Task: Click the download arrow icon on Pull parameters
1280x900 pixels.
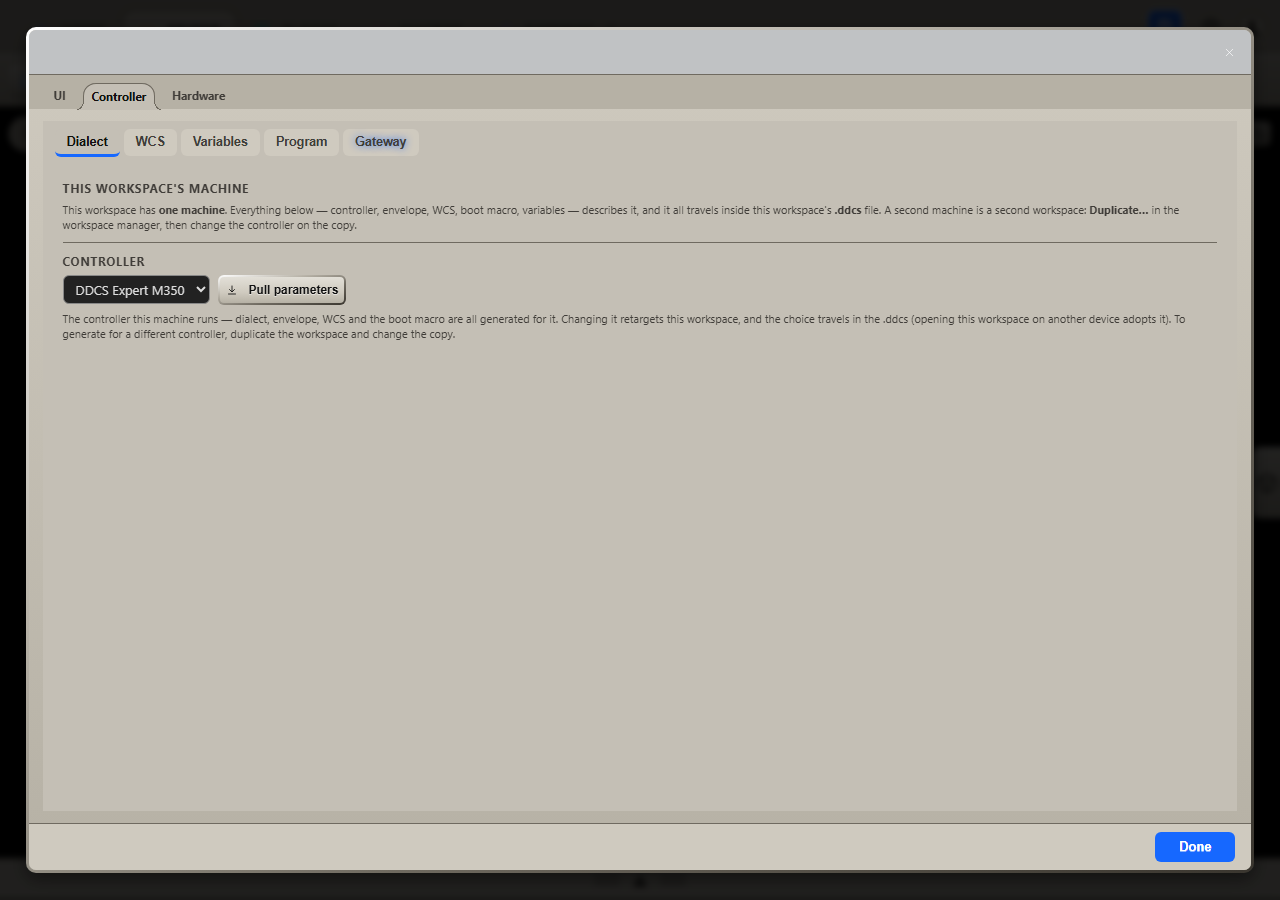Action: 232,290
